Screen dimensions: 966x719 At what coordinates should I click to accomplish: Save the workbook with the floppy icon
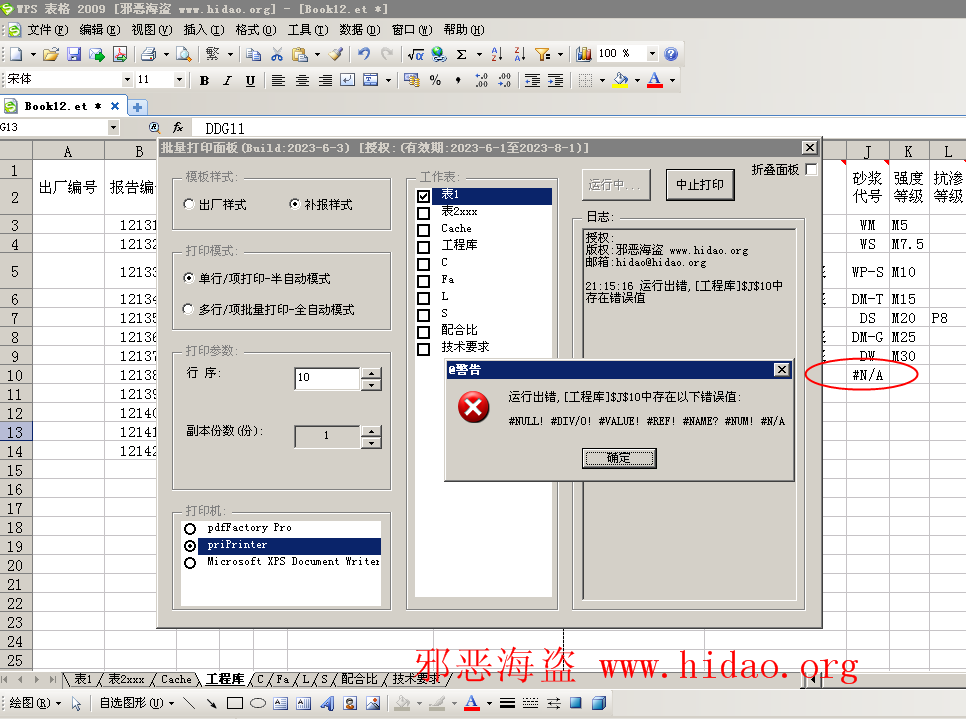click(74, 54)
